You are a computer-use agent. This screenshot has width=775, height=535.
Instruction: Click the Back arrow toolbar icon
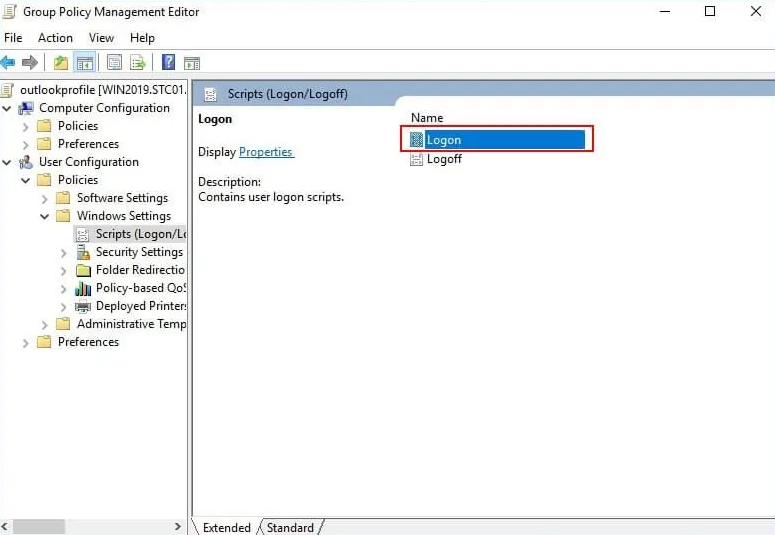point(9,63)
